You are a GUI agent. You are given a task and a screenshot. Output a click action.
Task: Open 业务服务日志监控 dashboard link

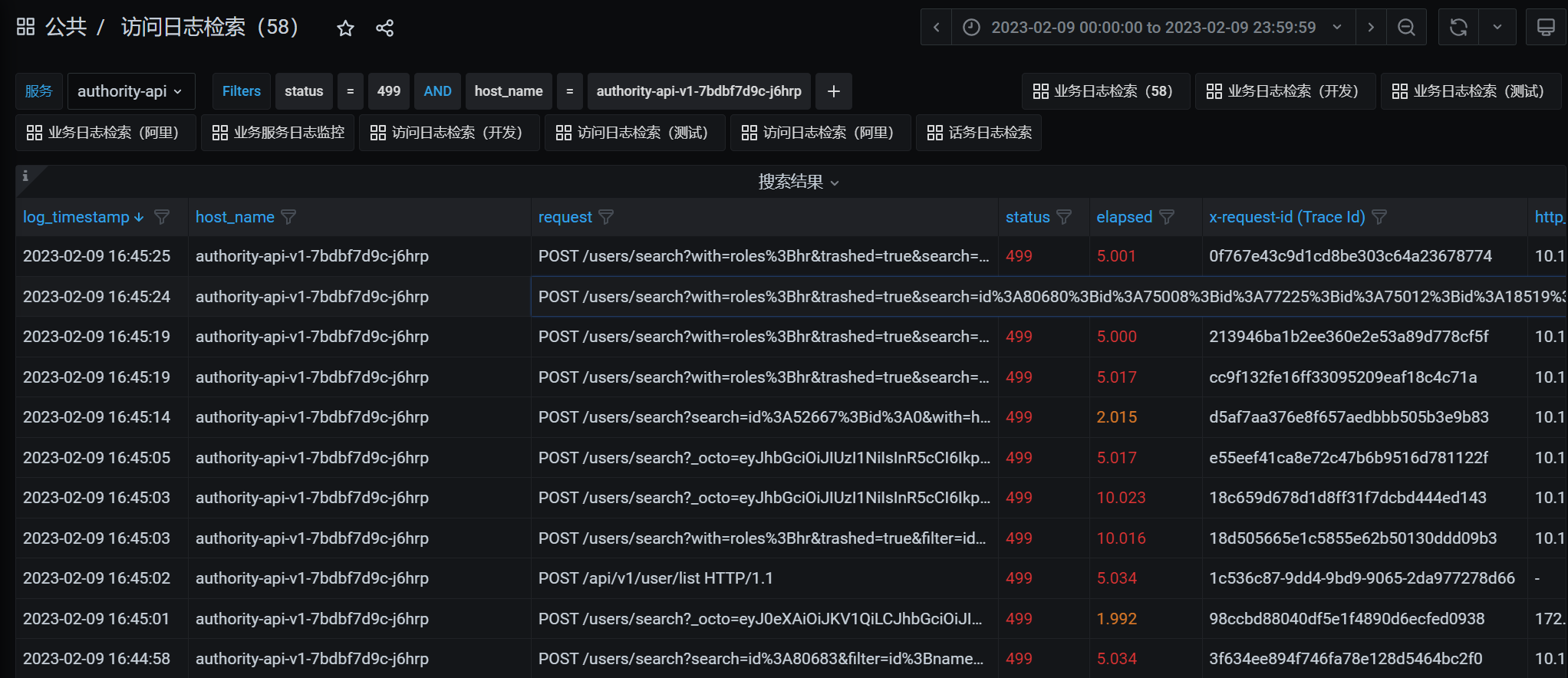278,133
